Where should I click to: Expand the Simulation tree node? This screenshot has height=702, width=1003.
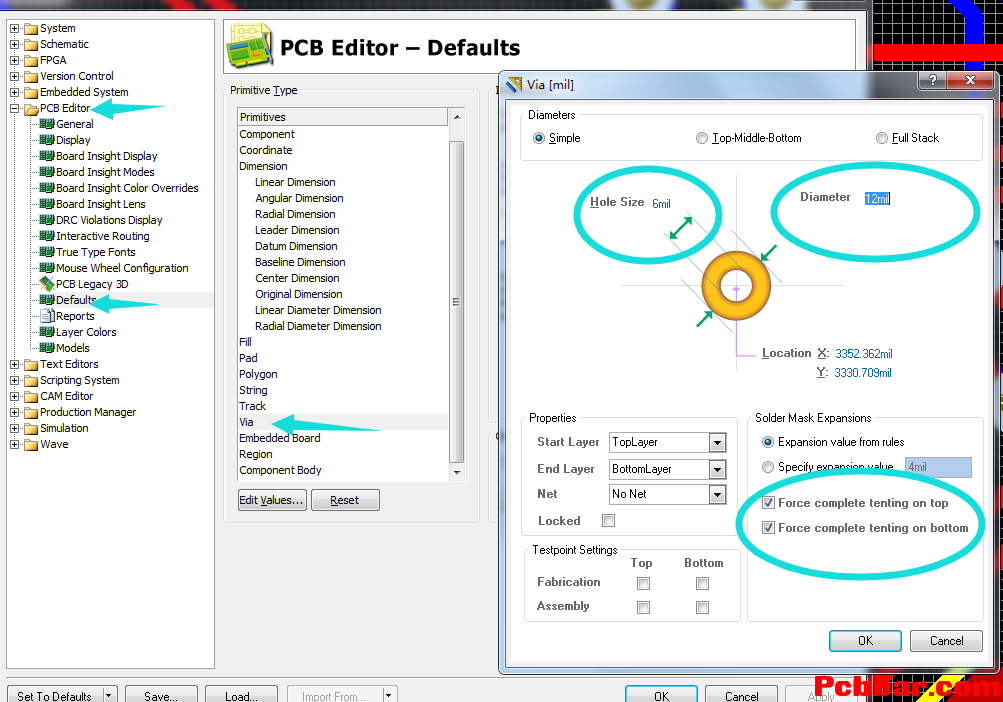[x=15, y=429]
